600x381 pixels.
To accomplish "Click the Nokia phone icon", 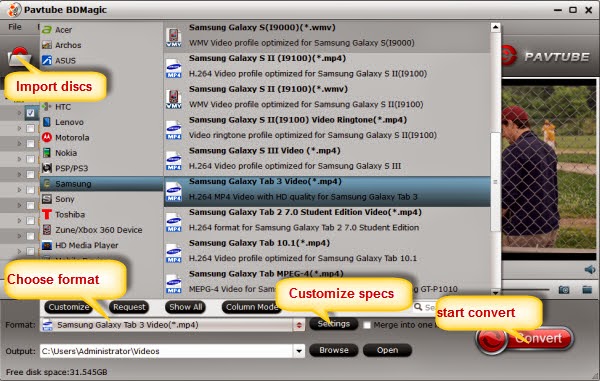I will click(47, 153).
